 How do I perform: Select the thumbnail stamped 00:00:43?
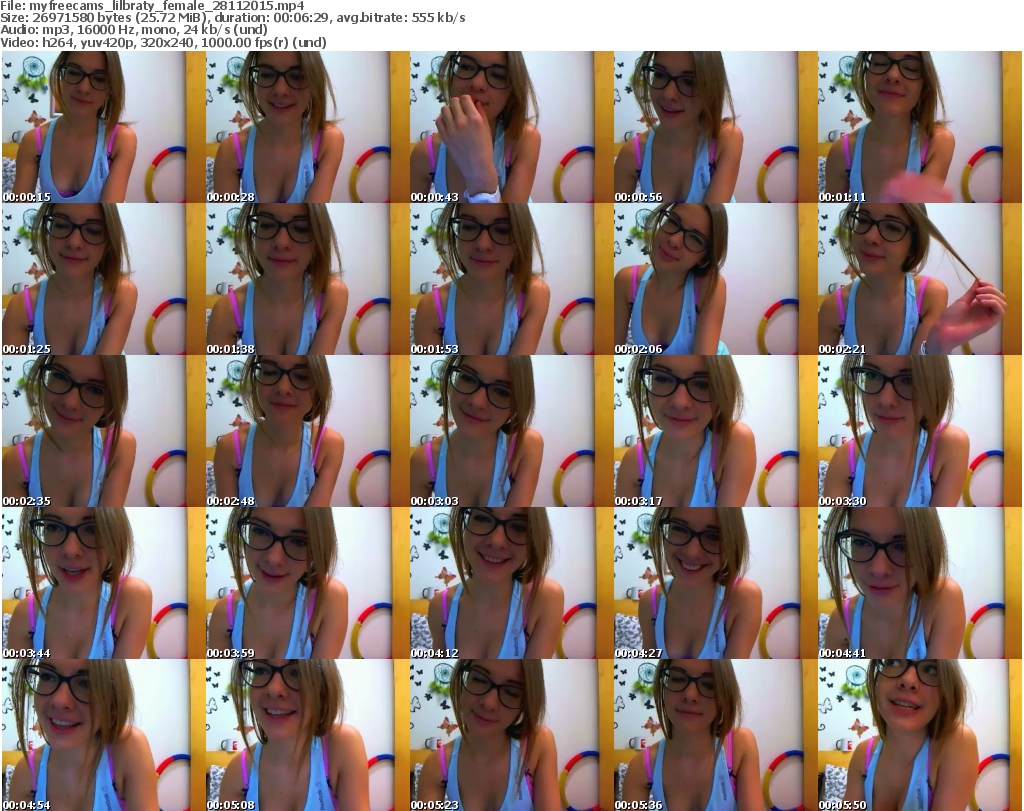point(511,127)
